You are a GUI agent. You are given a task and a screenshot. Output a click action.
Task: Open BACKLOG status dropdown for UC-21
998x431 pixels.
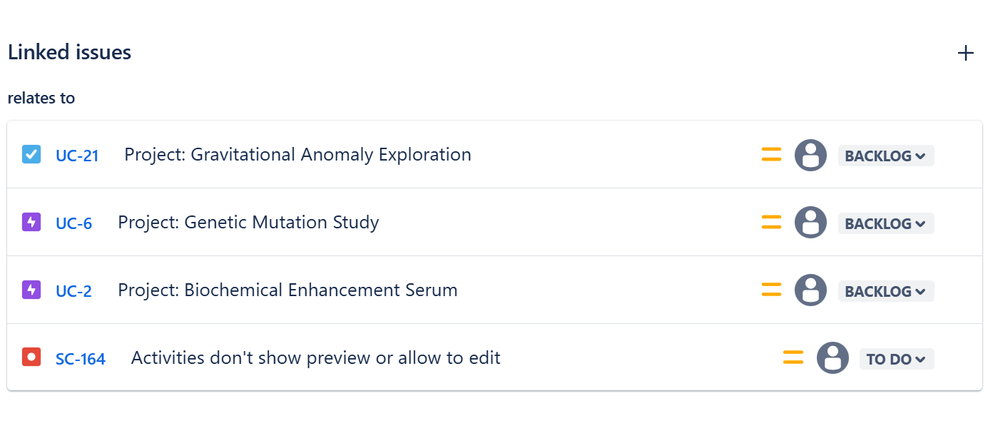[885, 155]
